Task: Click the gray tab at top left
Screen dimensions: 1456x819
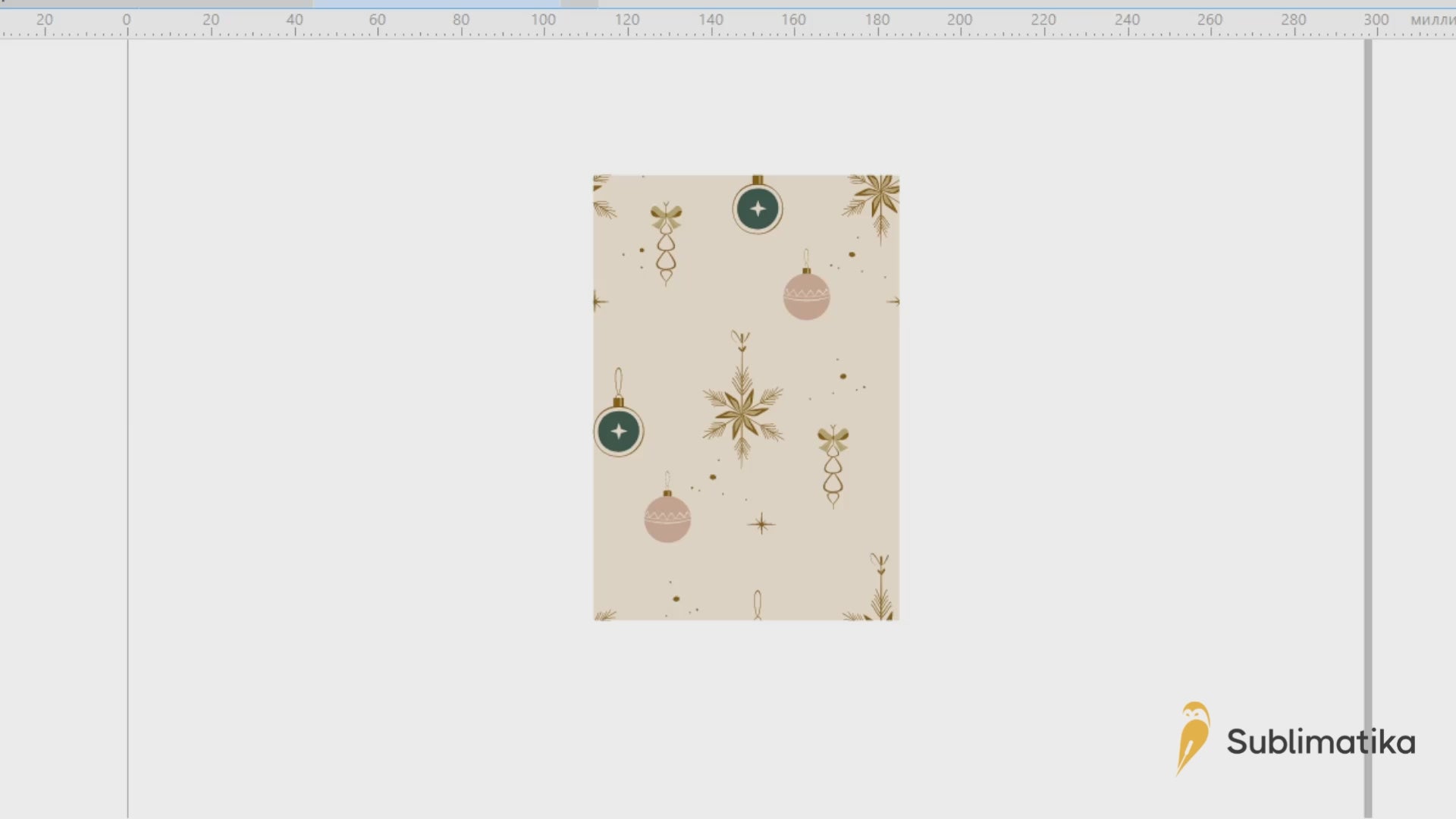Action: coord(155,4)
